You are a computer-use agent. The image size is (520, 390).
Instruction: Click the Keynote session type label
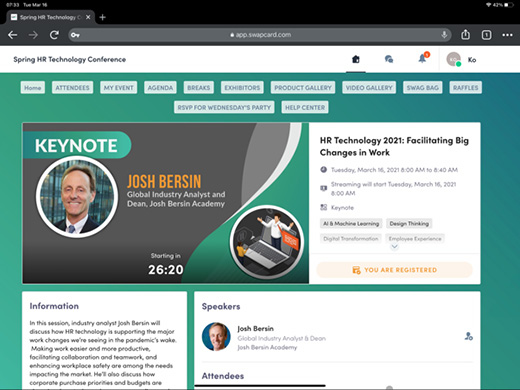(342, 208)
